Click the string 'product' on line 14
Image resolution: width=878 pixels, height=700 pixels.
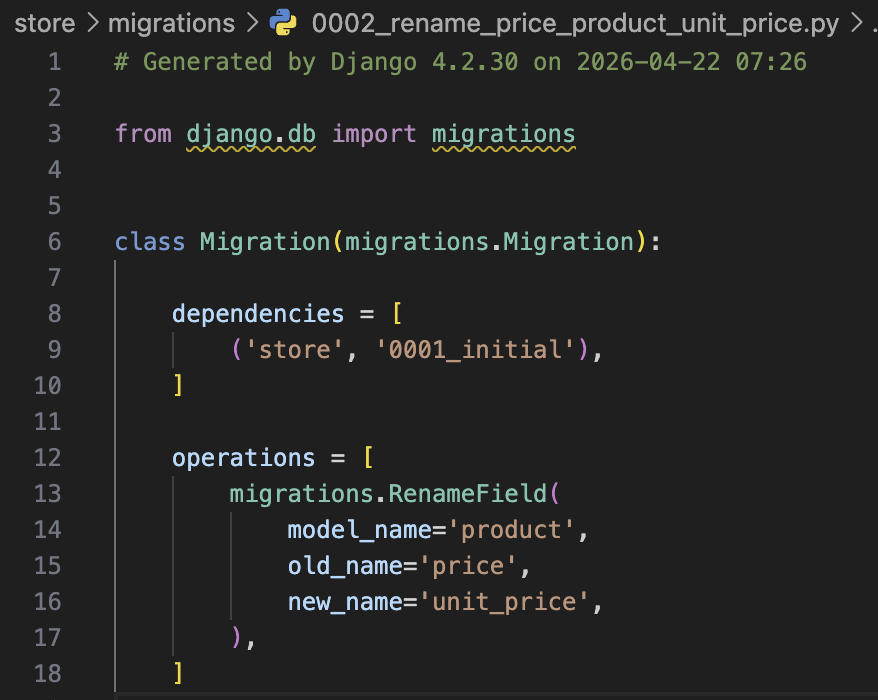tap(511, 530)
